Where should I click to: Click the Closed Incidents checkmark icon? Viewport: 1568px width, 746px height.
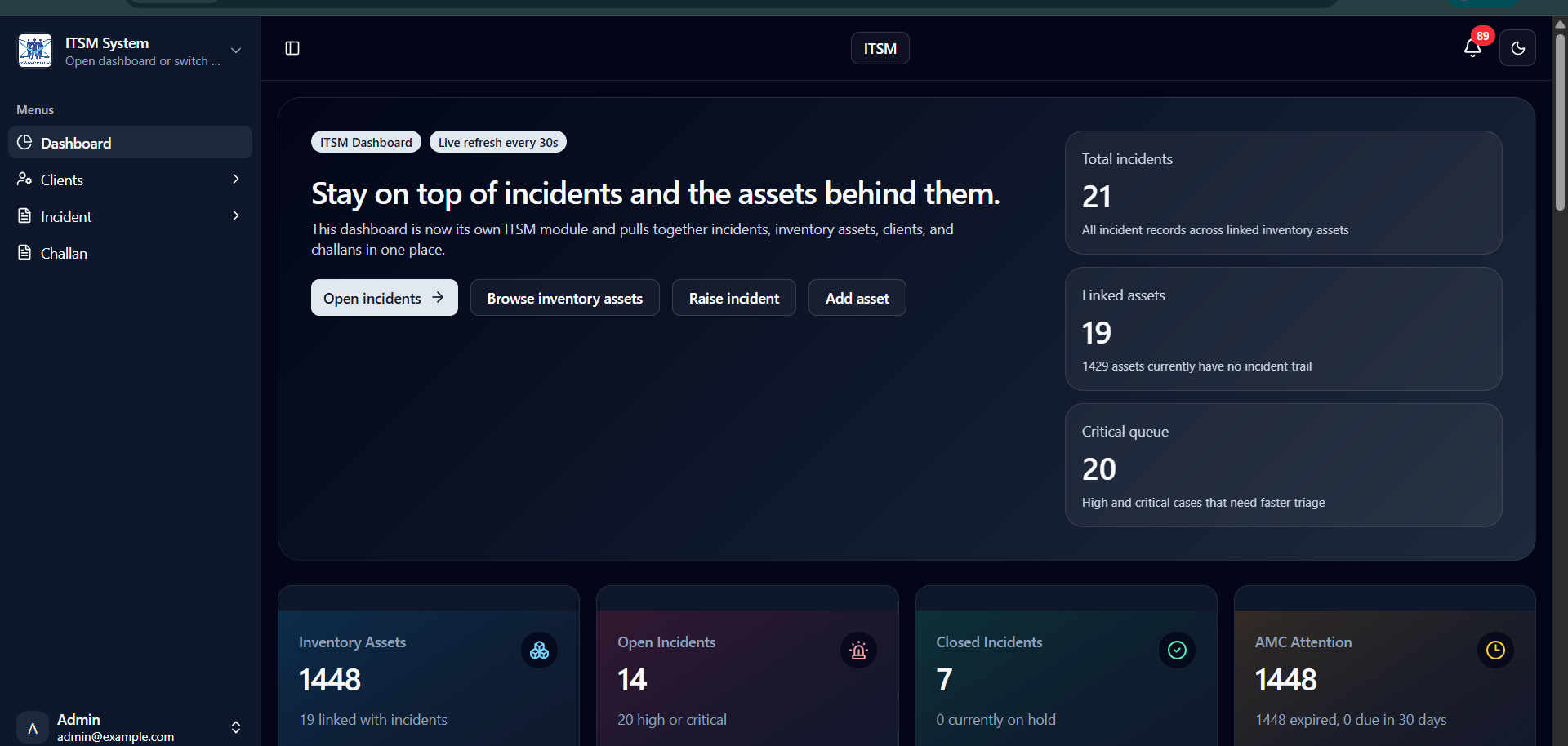pos(1177,651)
